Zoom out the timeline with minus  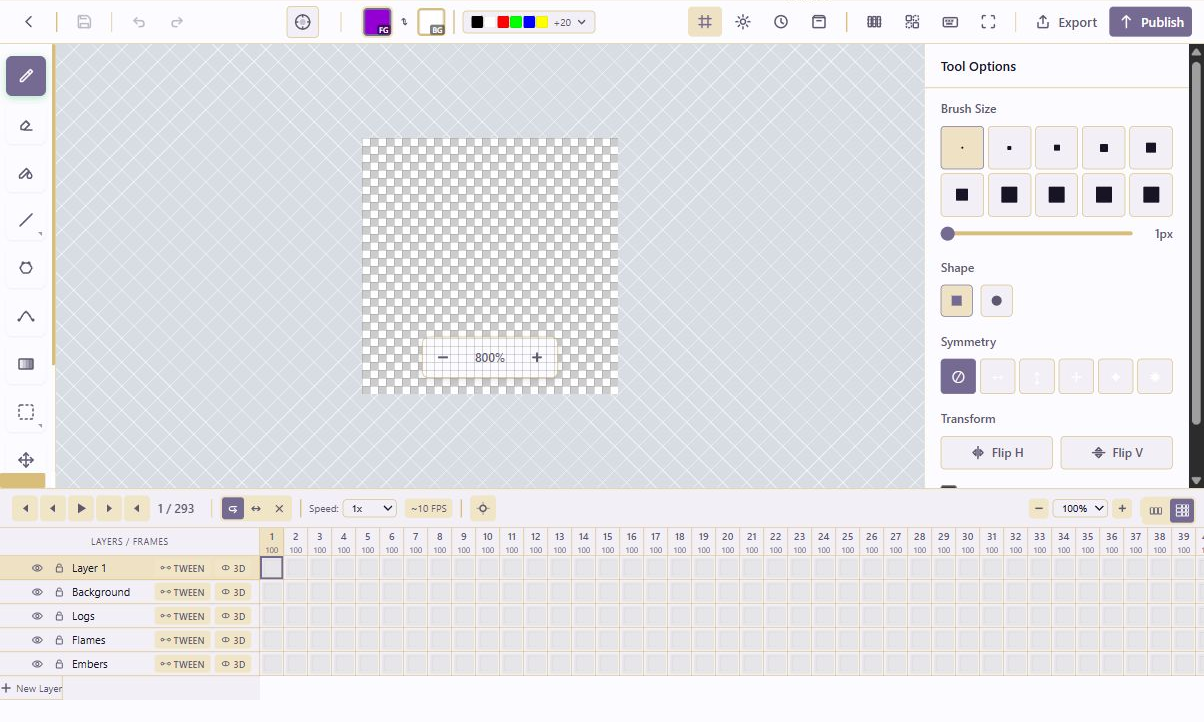(1039, 509)
